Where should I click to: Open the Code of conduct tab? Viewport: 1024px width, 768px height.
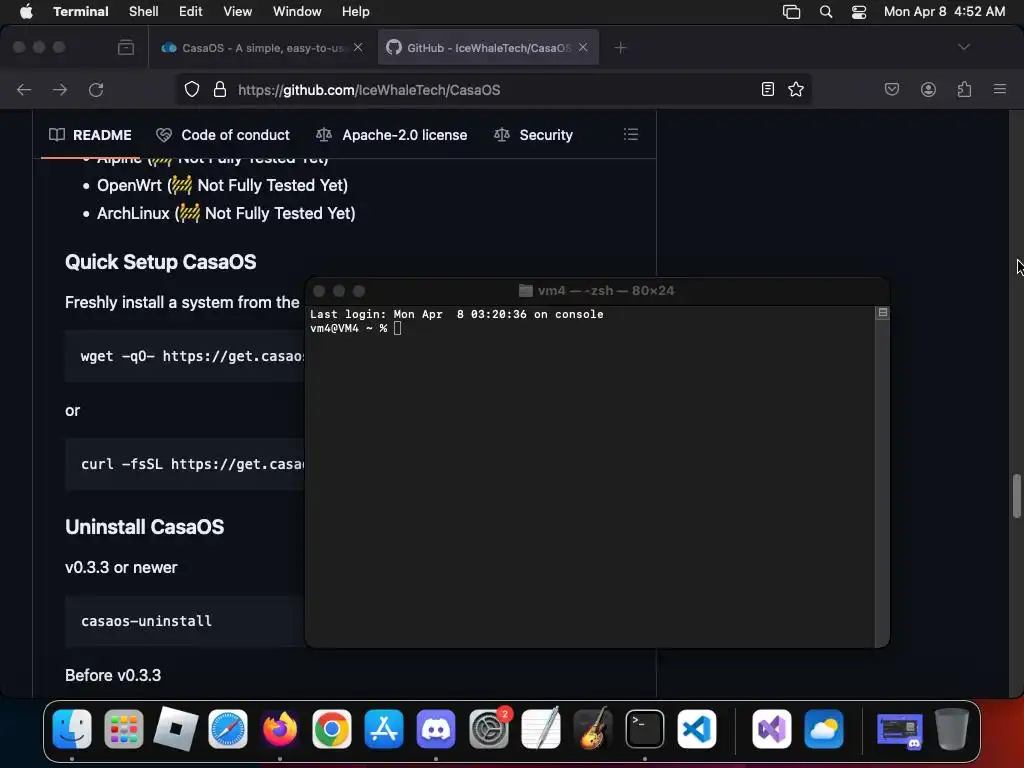pyautogui.click(x=223, y=135)
